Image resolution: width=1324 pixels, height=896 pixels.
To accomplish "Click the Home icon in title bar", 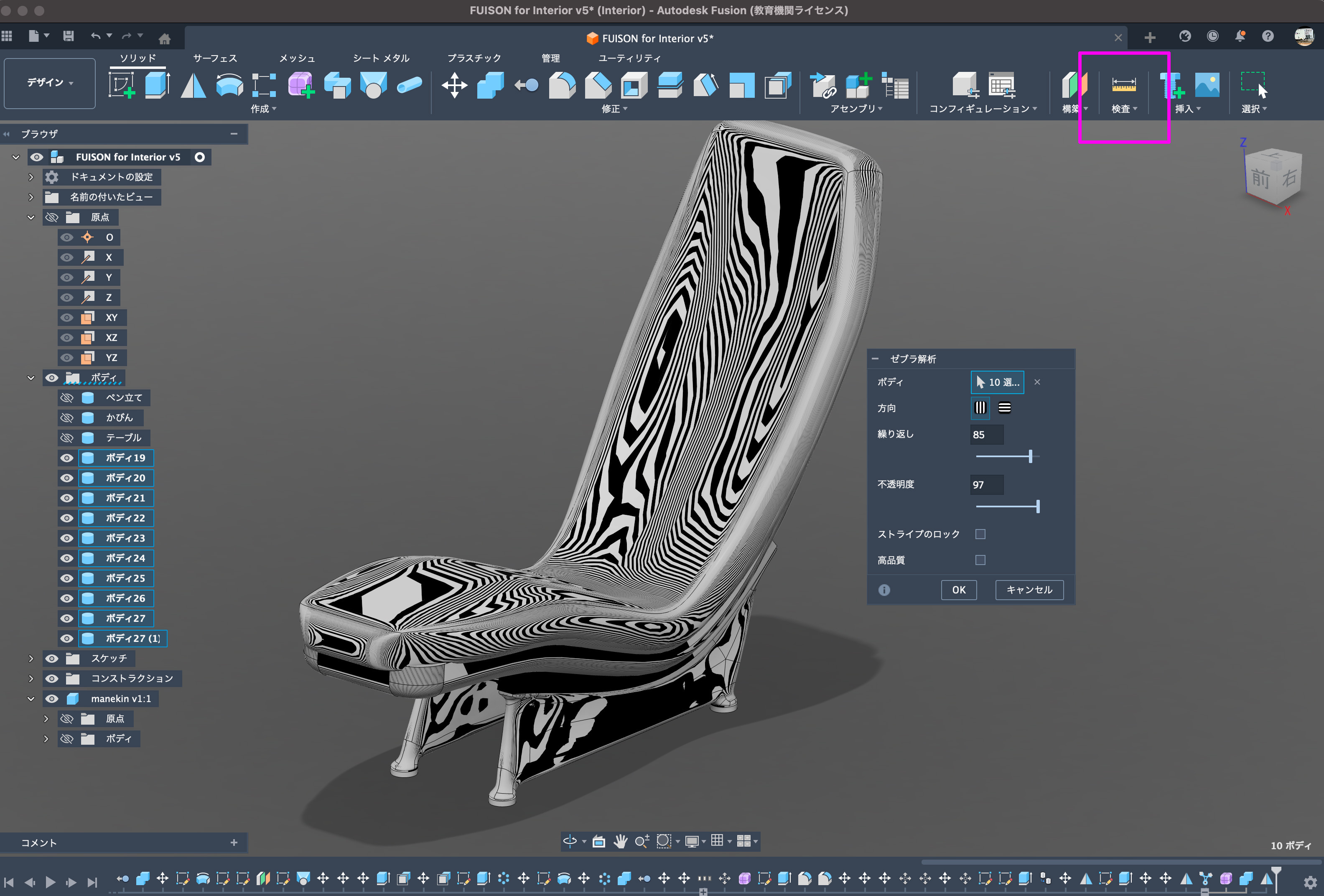I will [165, 38].
